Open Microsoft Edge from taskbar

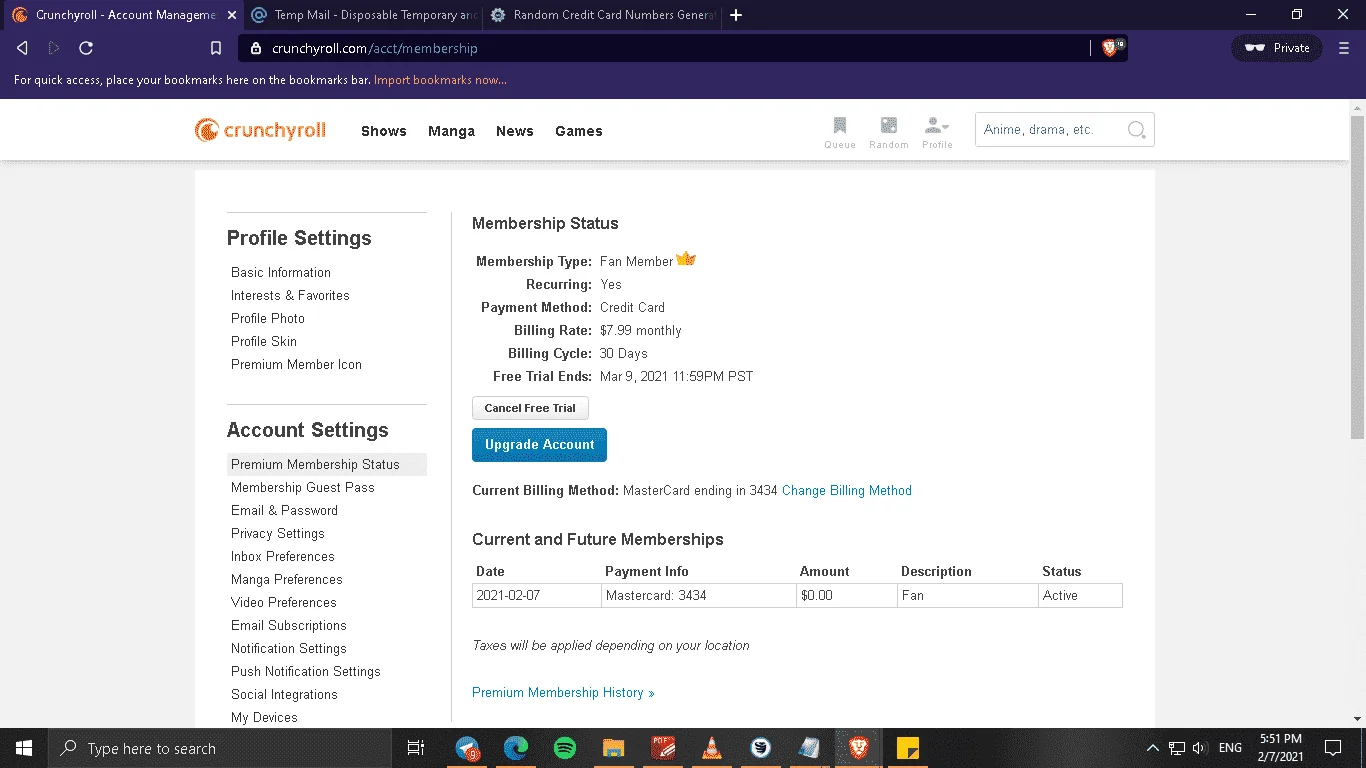pyautogui.click(x=516, y=748)
